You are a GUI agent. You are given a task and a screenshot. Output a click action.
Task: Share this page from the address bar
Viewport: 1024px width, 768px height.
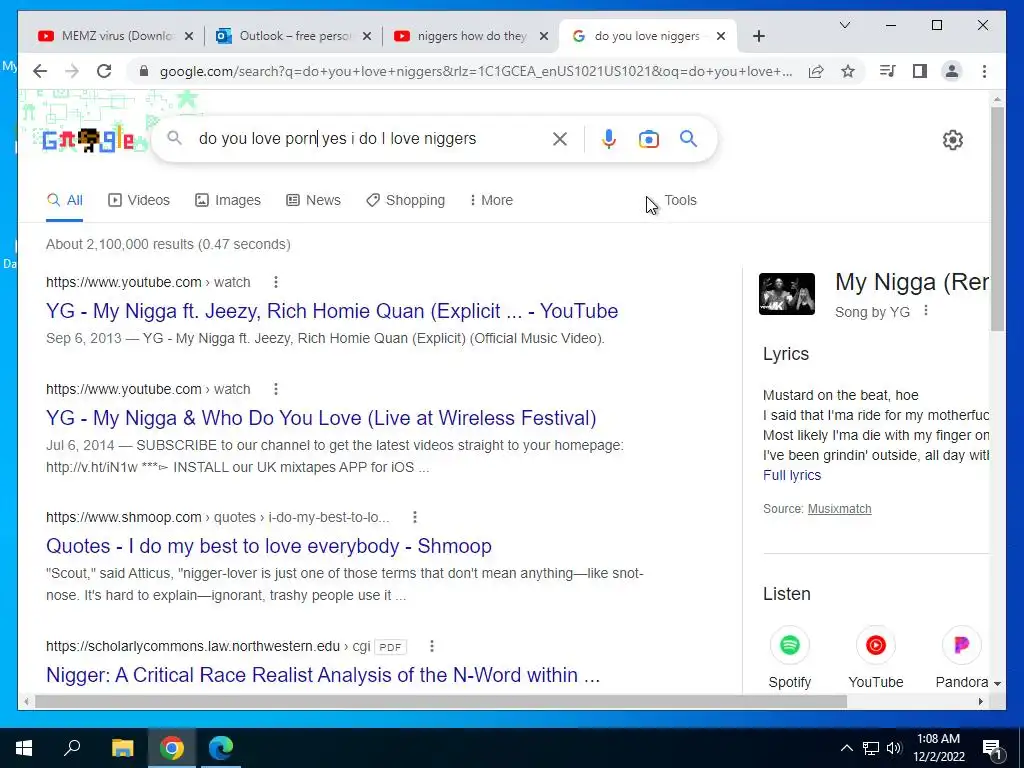pyautogui.click(x=816, y=71)
